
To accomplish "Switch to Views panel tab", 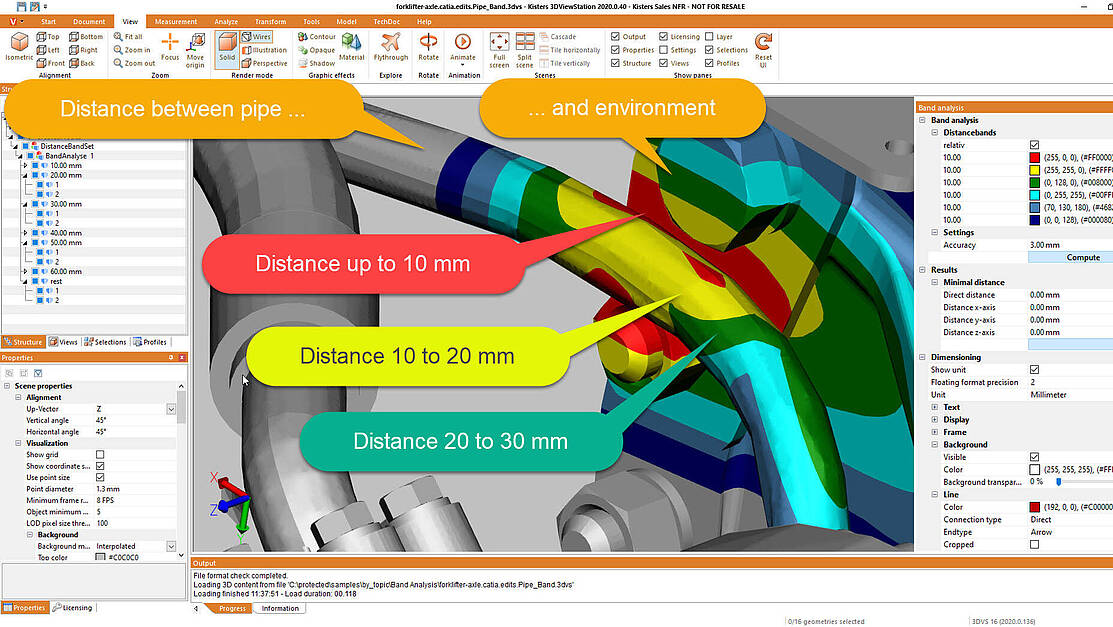I will pos(63,342).
